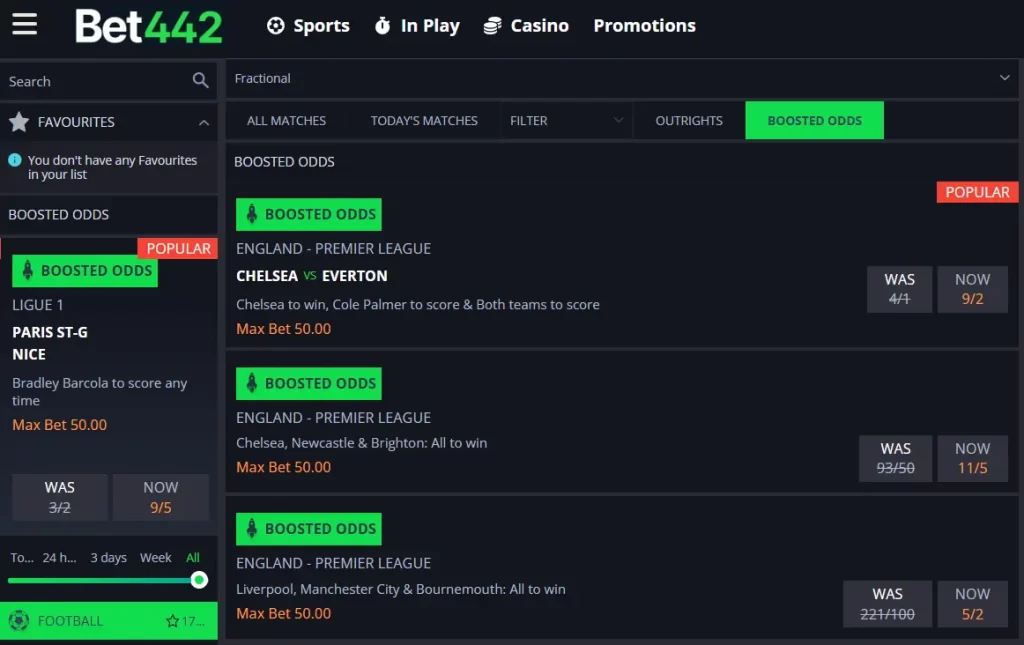Click the search magnifier icon
This screenshot has width=1024, height=645.
200,81
